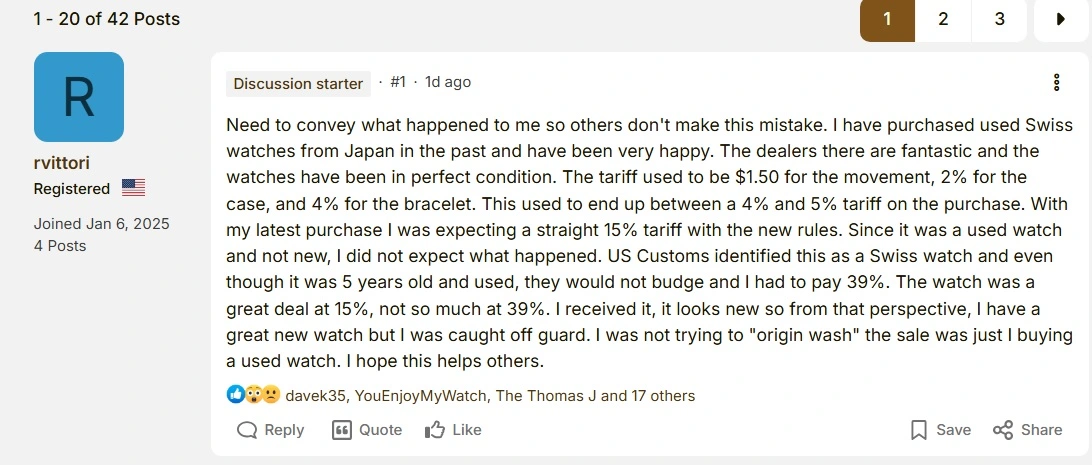This screenshot has width=1092, height=465.
Task: Click the Save bookmark icon
Action: coord(919,430)
